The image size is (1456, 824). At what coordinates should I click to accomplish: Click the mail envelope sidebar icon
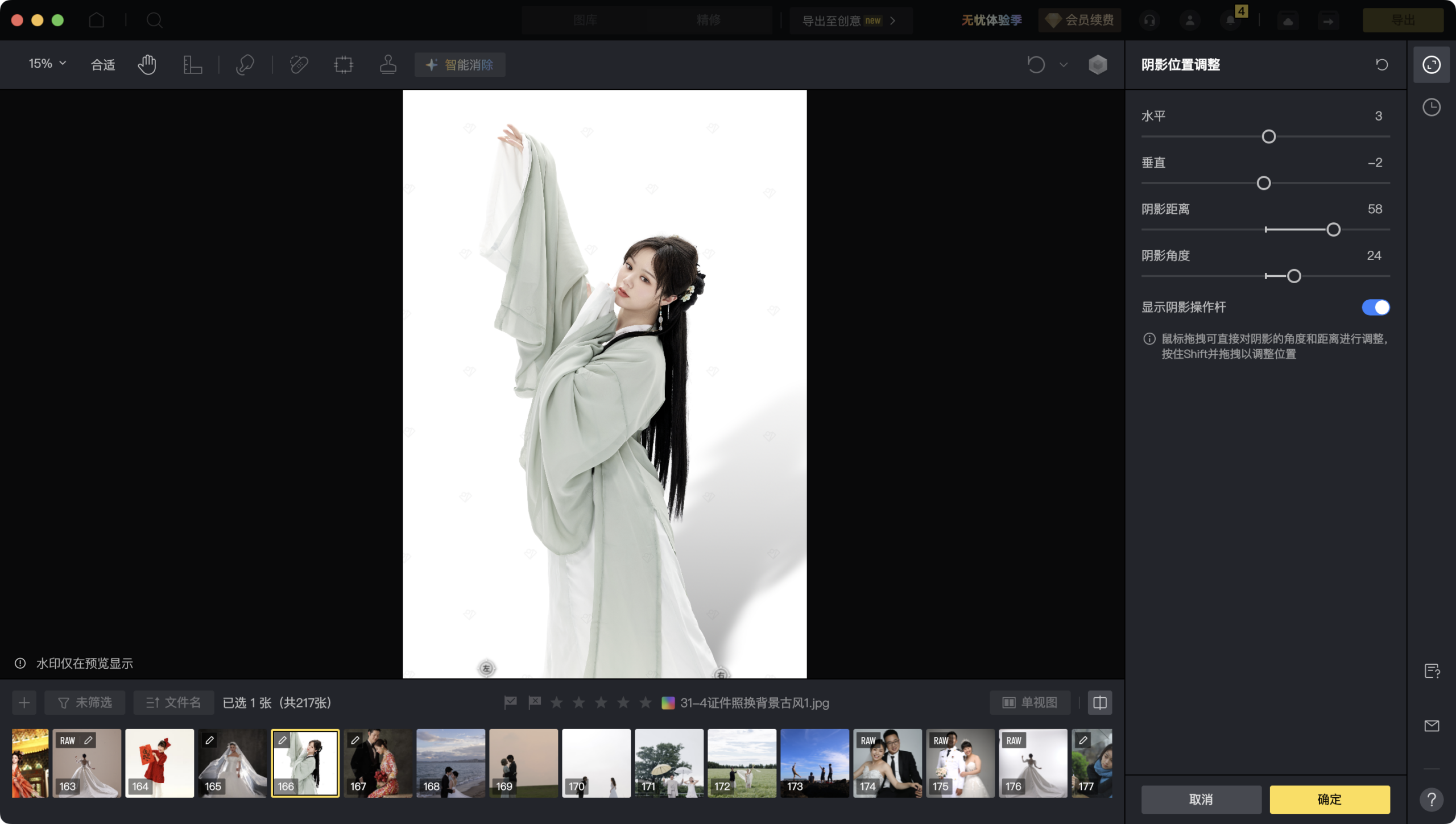1431,726
